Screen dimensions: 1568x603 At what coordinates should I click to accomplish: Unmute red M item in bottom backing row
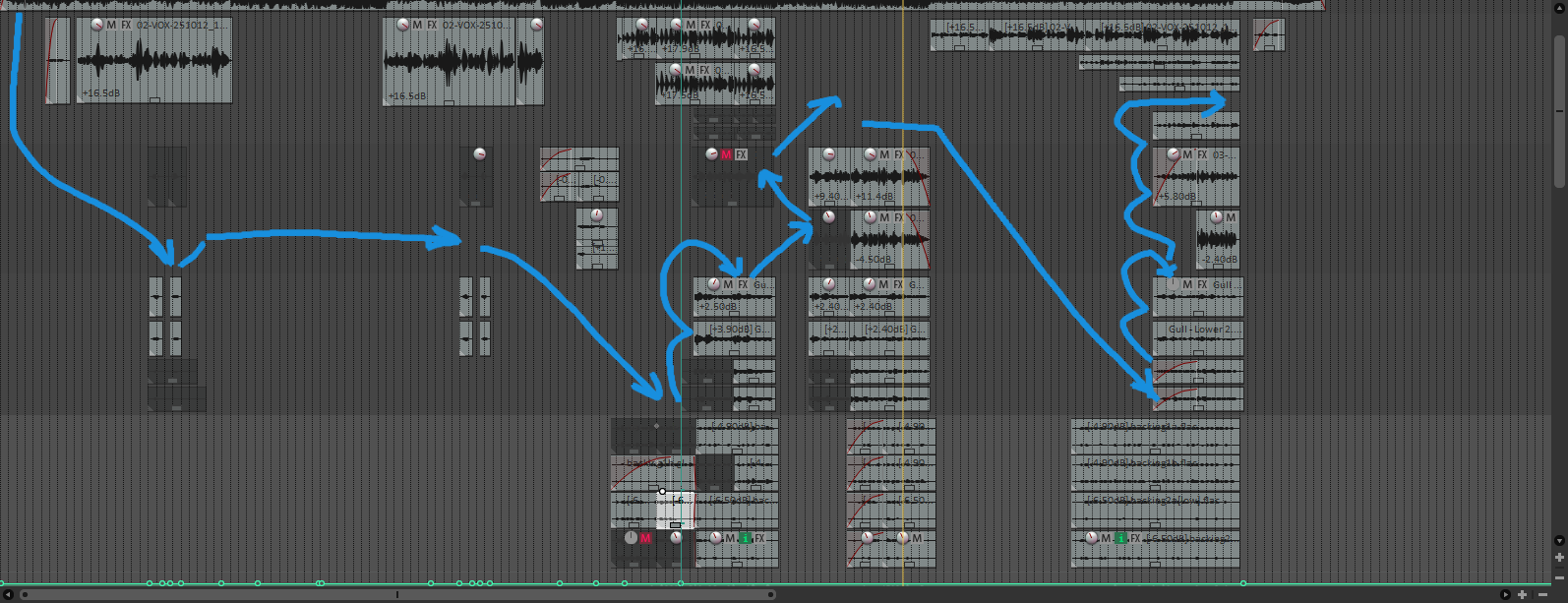[645, 538]
